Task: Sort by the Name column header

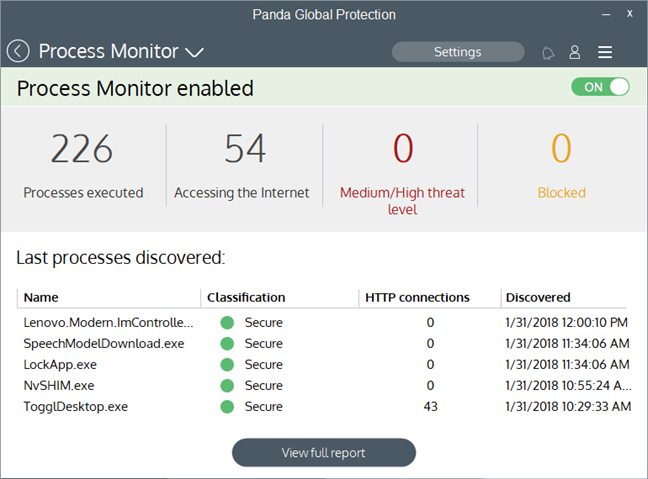Action: click(41, 298)
